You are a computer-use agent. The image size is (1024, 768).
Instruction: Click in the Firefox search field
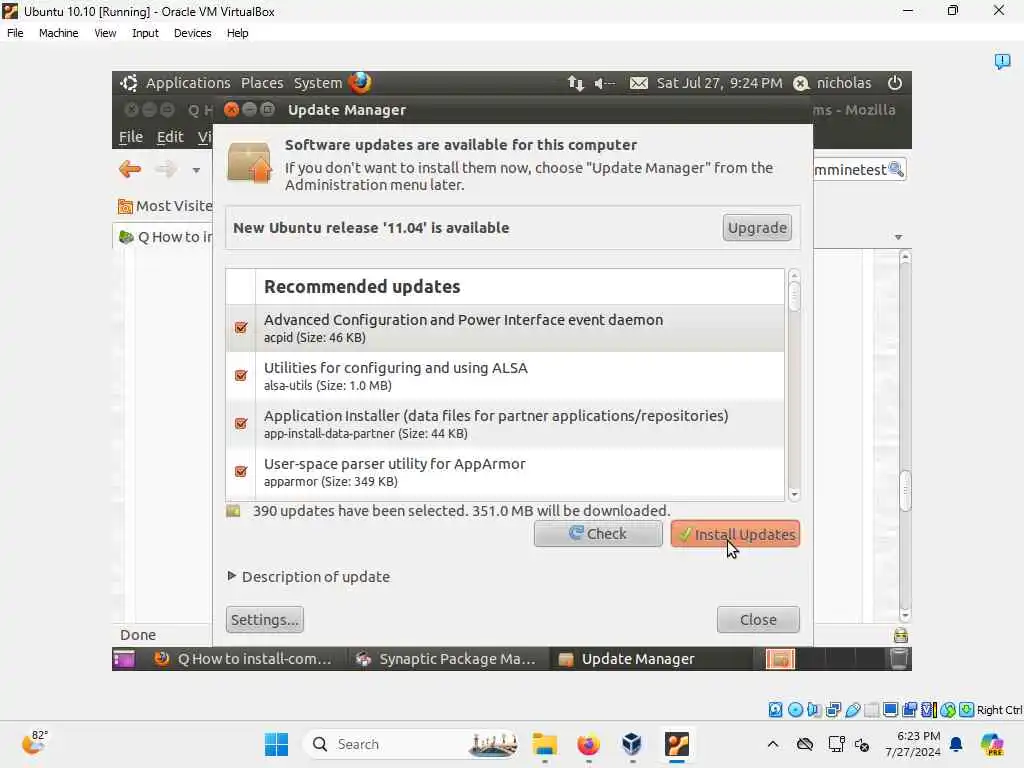(849, 170)
